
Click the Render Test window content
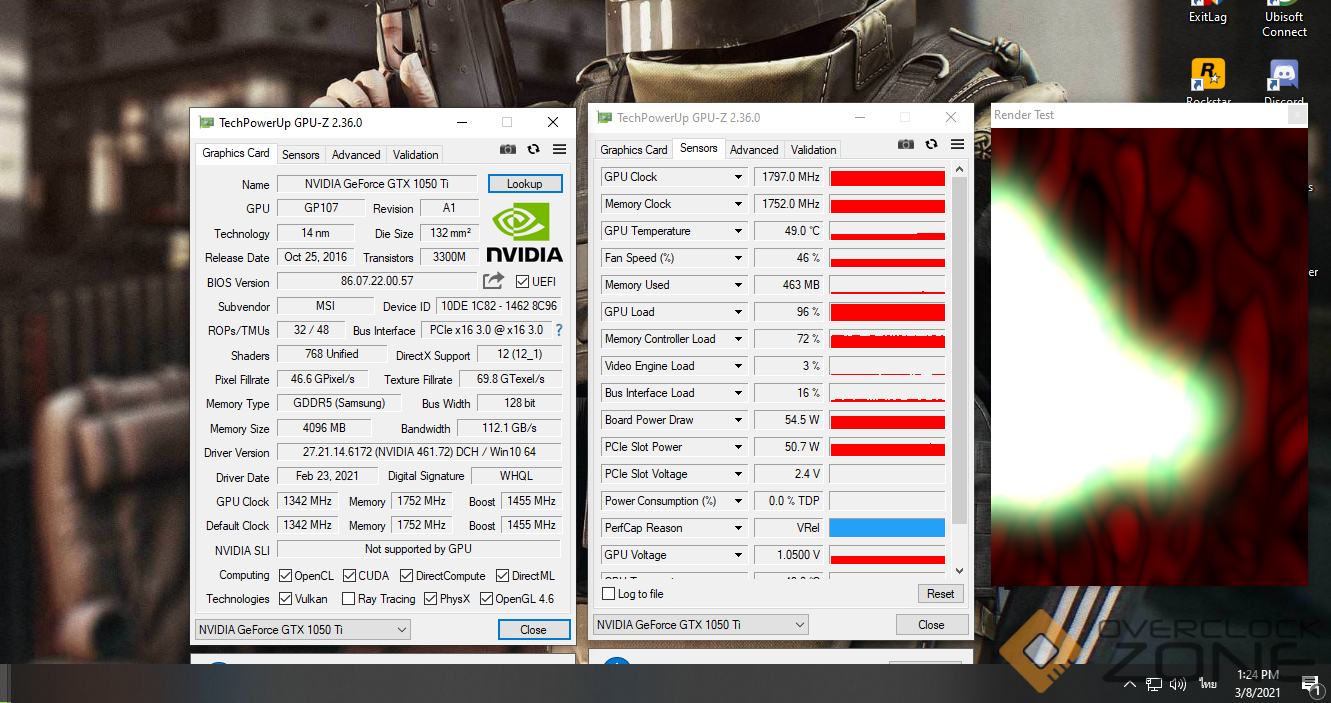(1149, 356)
